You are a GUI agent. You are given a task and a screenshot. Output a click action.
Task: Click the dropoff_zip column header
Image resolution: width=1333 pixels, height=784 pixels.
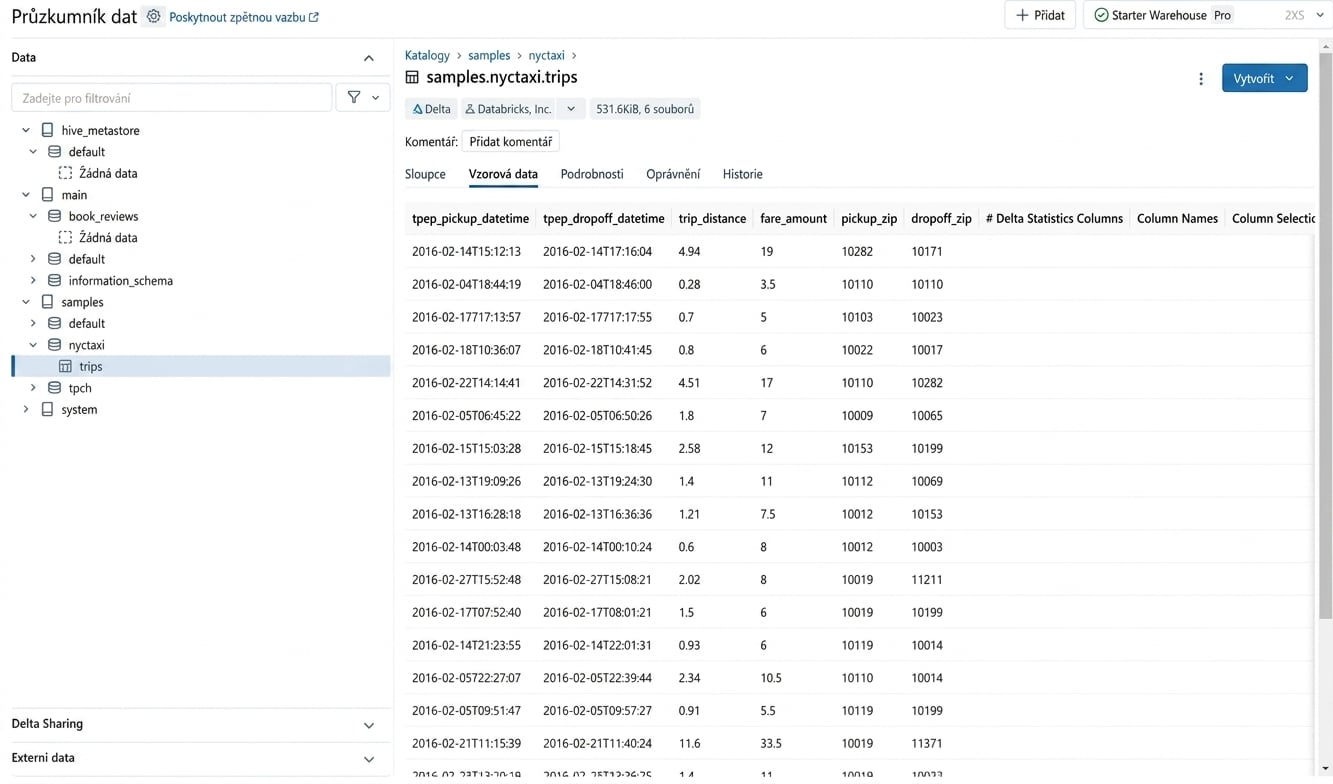click(941, 218)
